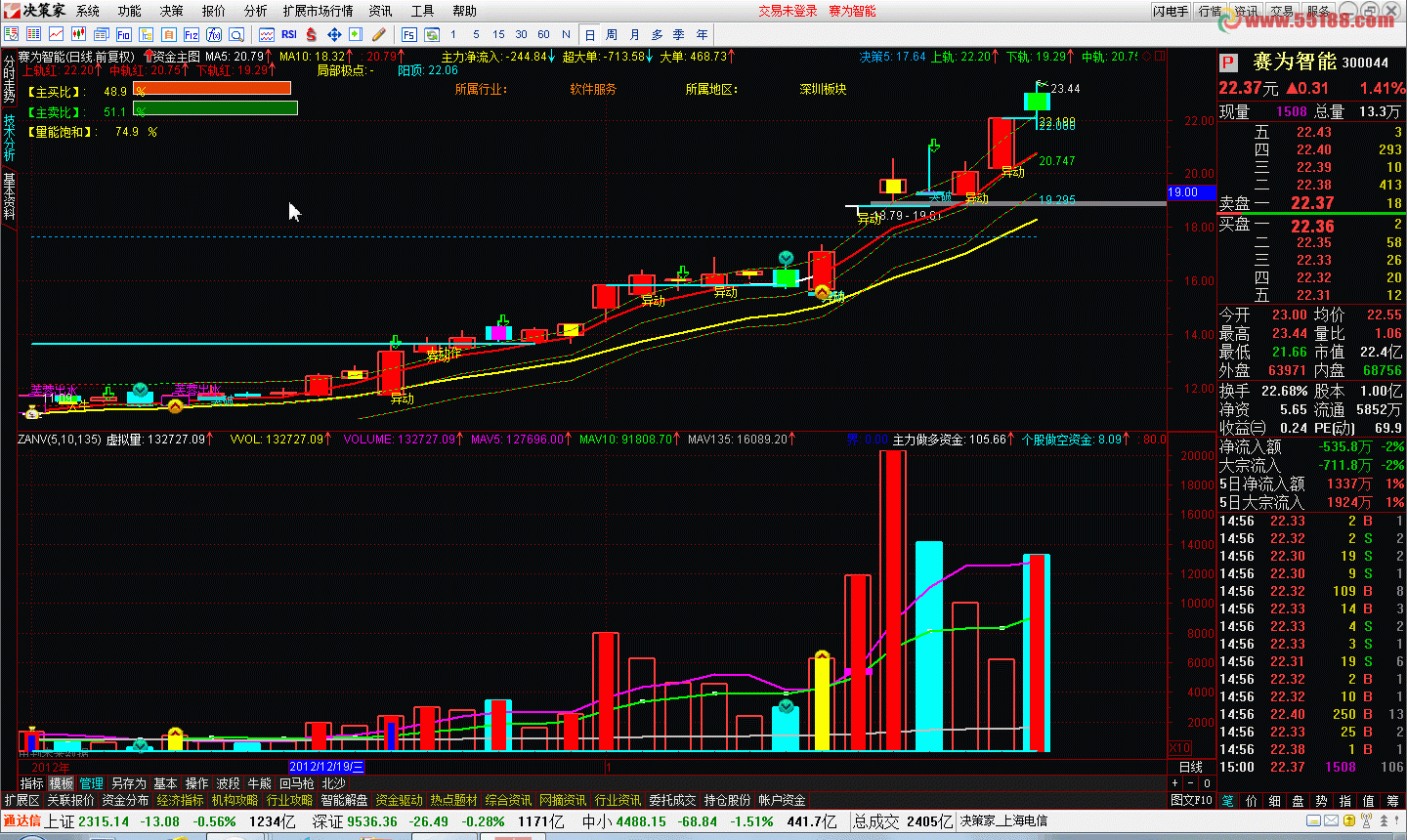1407x840 pixels.
Task: Select the RSI indicator icon
Action: pos(289,34)
